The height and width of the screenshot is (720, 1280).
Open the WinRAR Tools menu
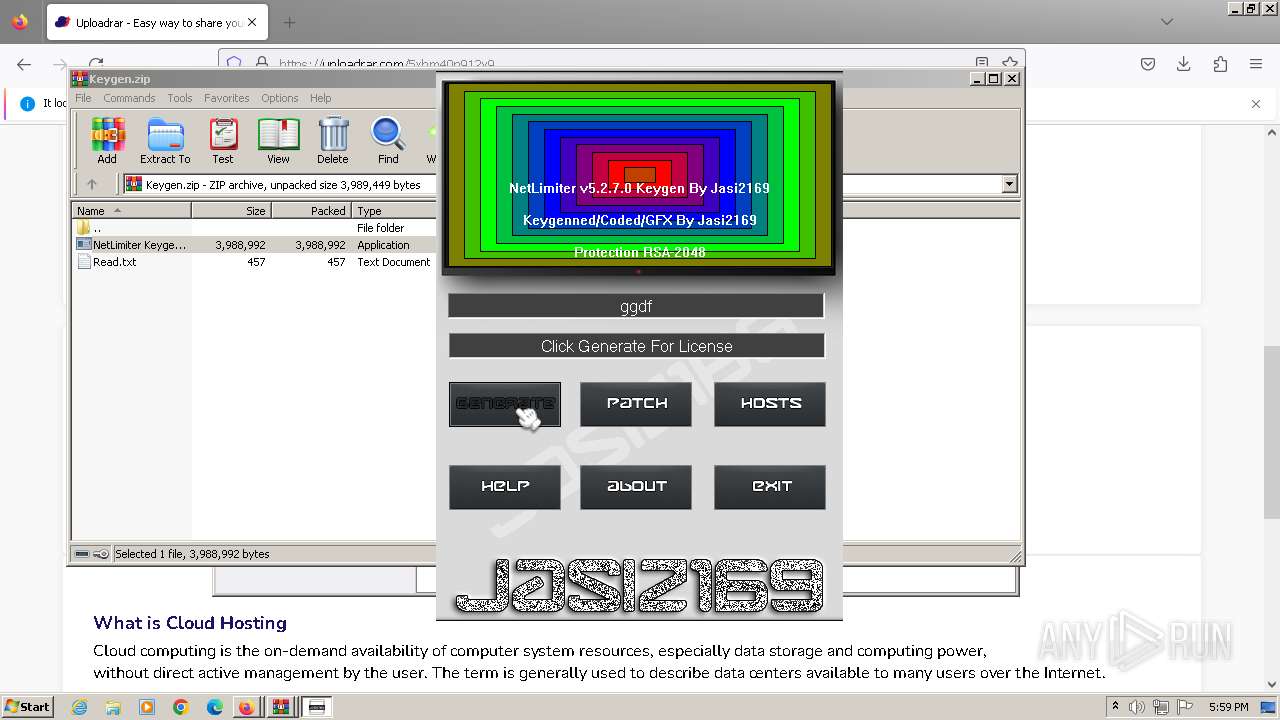pos(180,98)
